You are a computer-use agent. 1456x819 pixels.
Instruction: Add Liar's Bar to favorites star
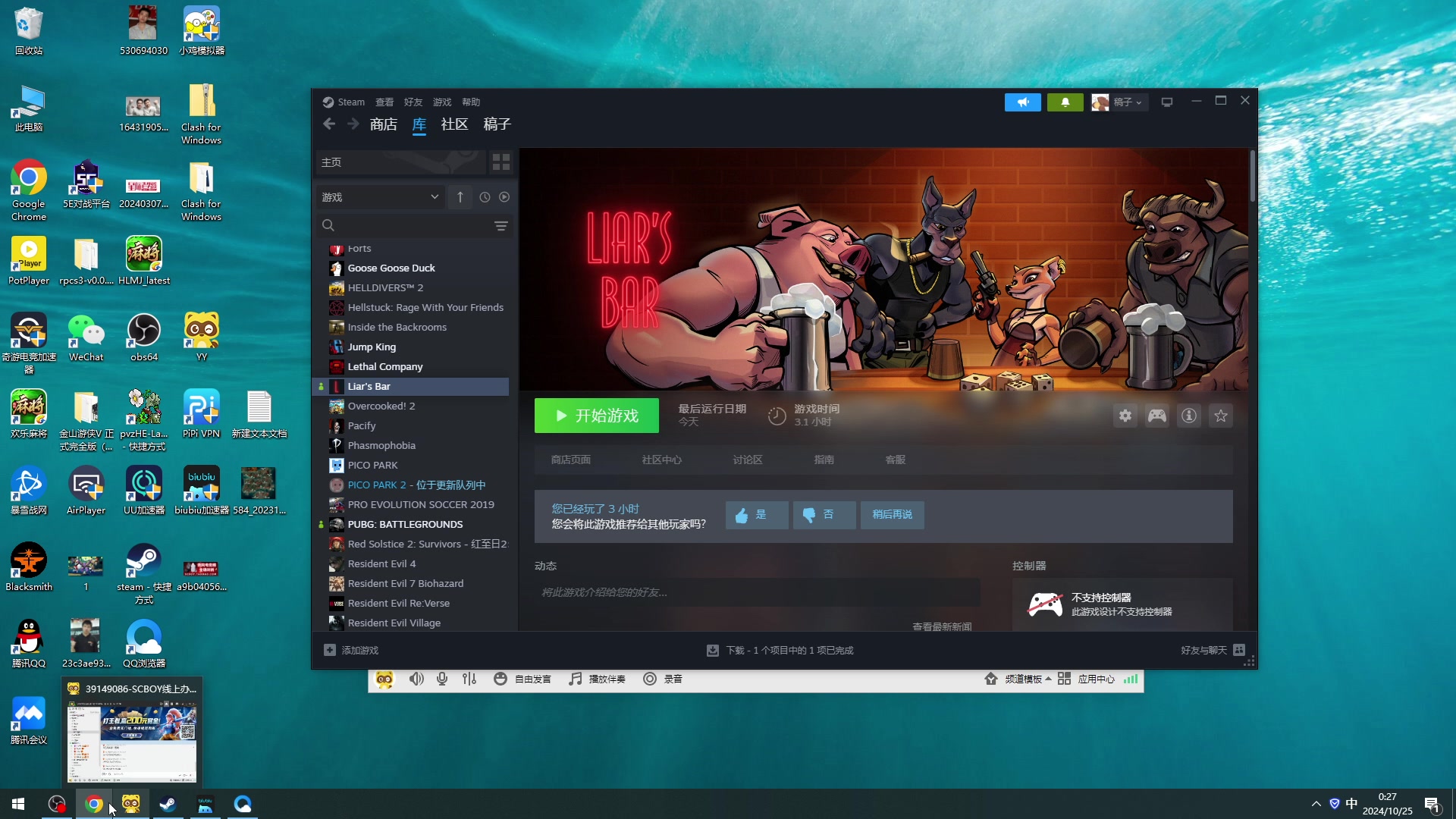(1221, 416)
